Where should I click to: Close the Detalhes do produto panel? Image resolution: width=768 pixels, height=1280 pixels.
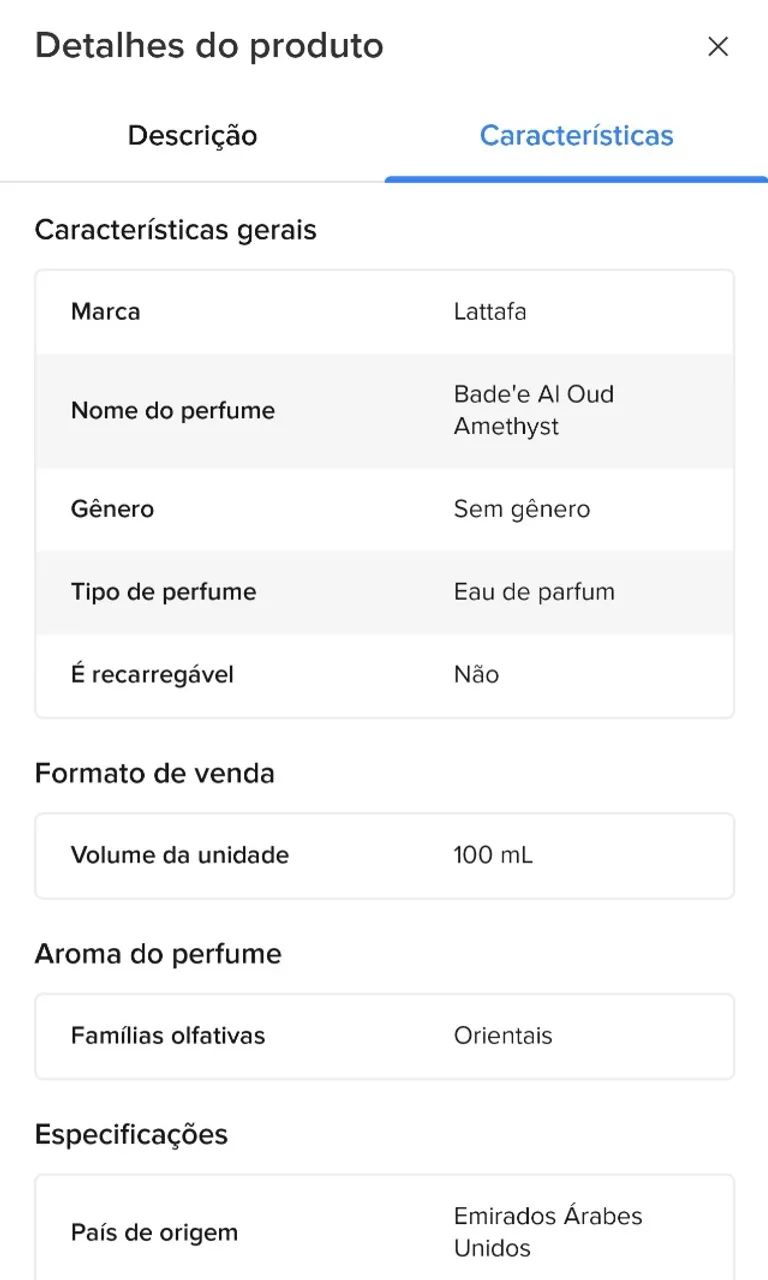coord(718,46)
